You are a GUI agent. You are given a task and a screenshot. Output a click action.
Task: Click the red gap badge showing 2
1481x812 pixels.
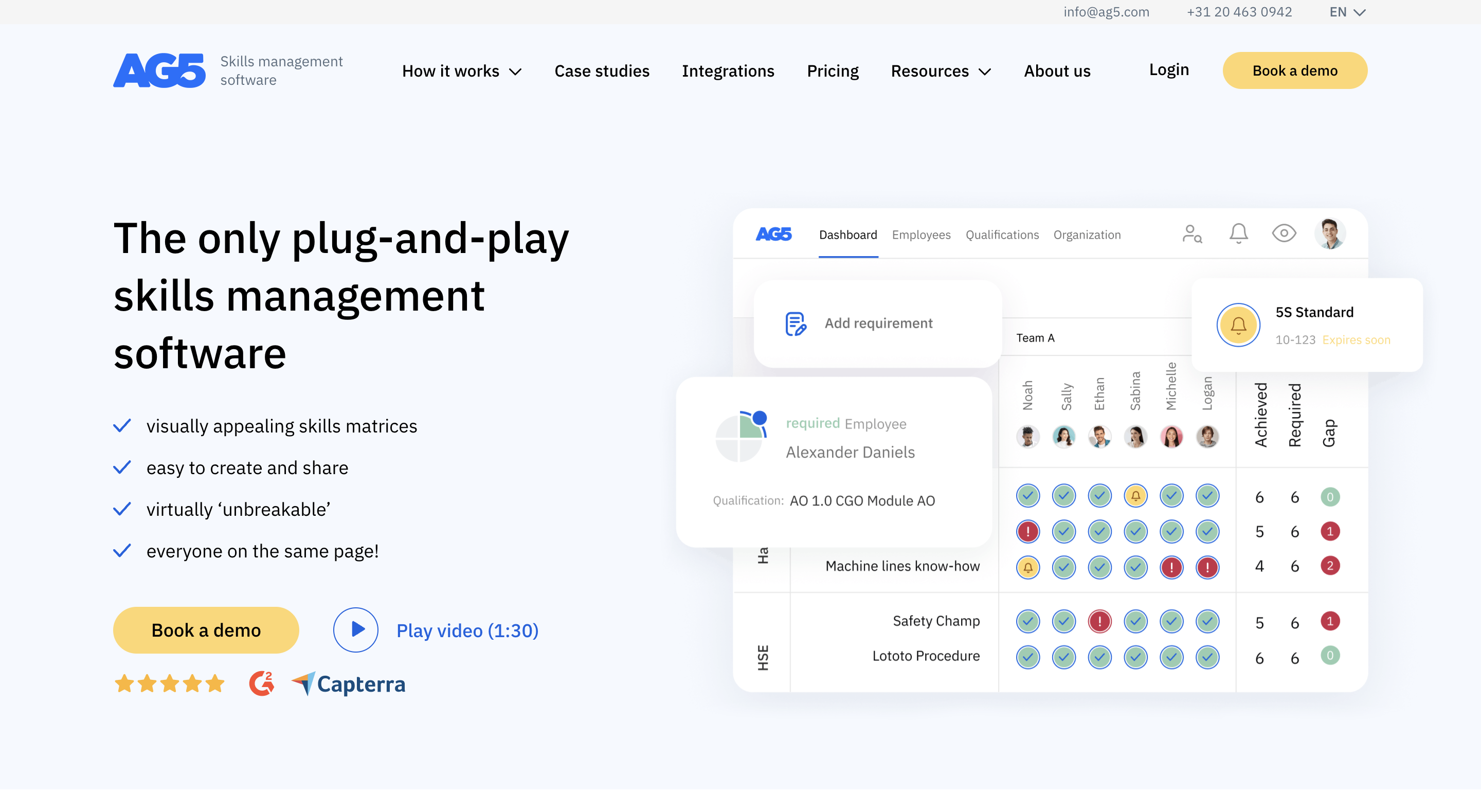pos(1329,566)
